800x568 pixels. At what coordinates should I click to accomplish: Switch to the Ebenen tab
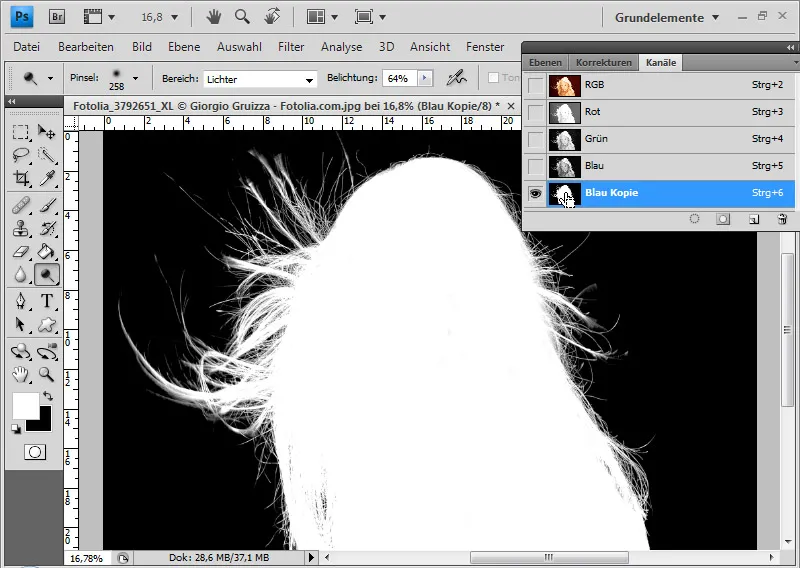[x=545, y=62]
